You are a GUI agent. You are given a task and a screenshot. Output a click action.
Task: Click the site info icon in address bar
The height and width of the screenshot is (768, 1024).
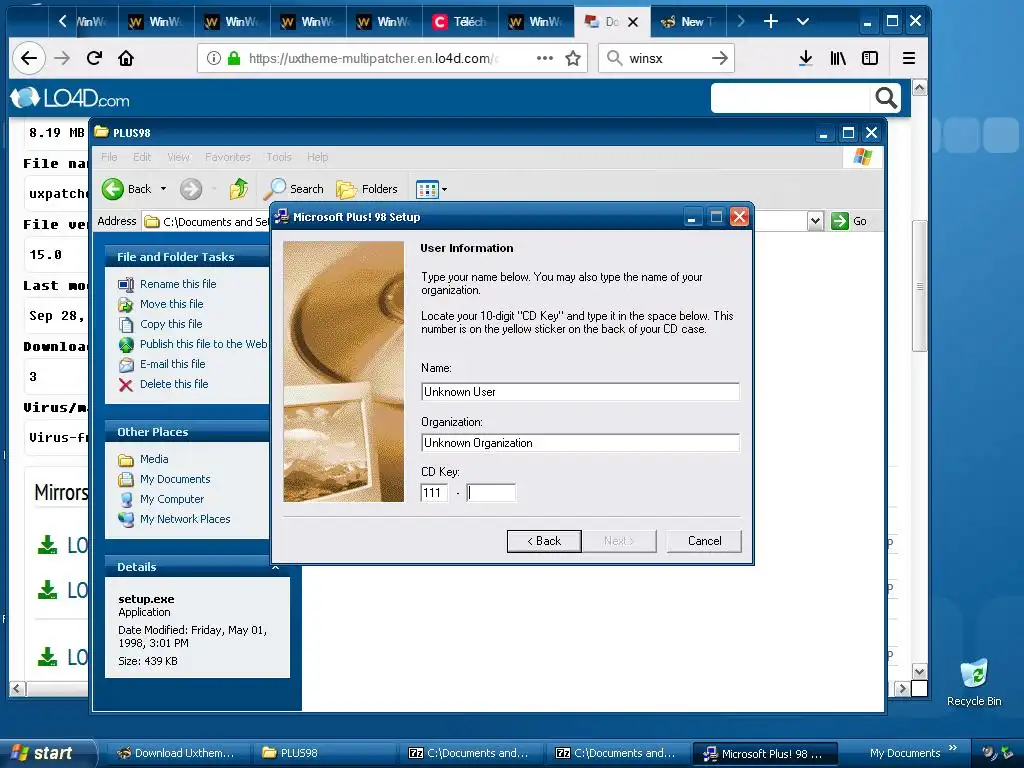(x=214, y=58)
